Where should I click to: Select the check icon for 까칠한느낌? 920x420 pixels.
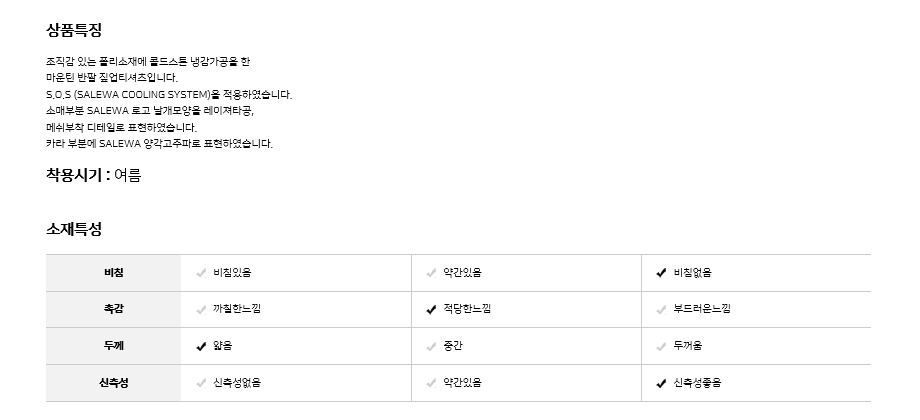click(x=202, y=310)
